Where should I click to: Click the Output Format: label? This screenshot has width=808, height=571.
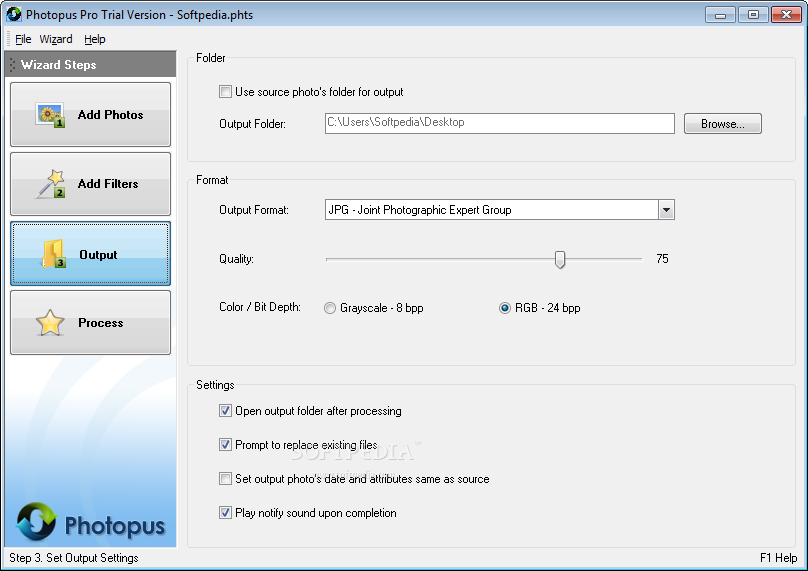(x=254, y=210)
